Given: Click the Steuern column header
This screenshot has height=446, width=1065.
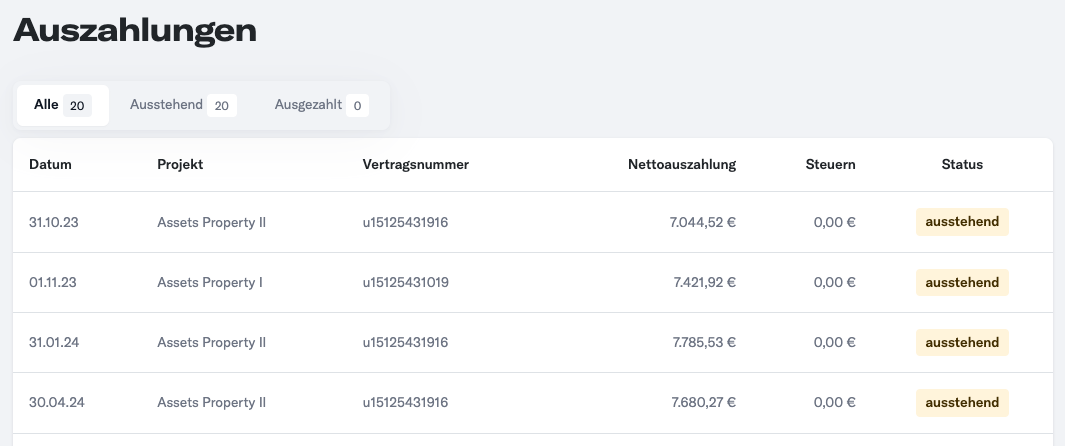Looking at the screenshot, I should coord(831,164).
